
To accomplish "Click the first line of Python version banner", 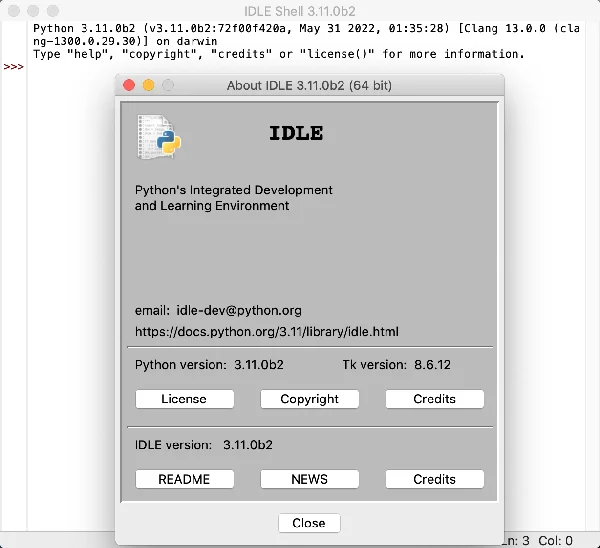I will point(306,28).
